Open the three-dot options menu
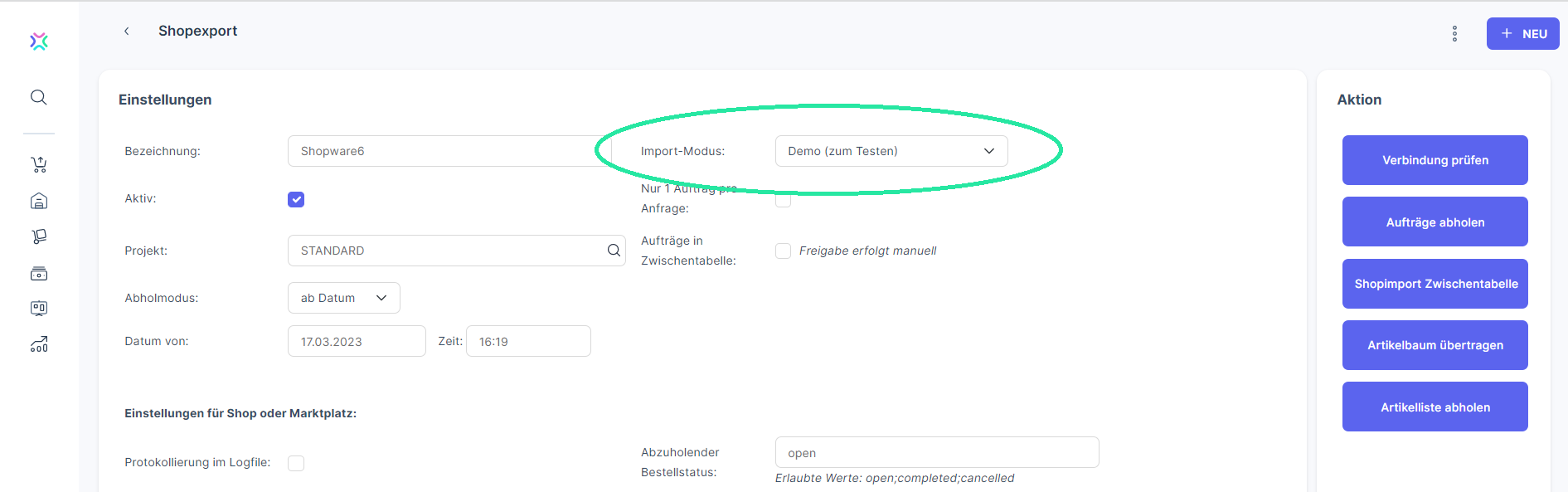 coord(1454,34)
